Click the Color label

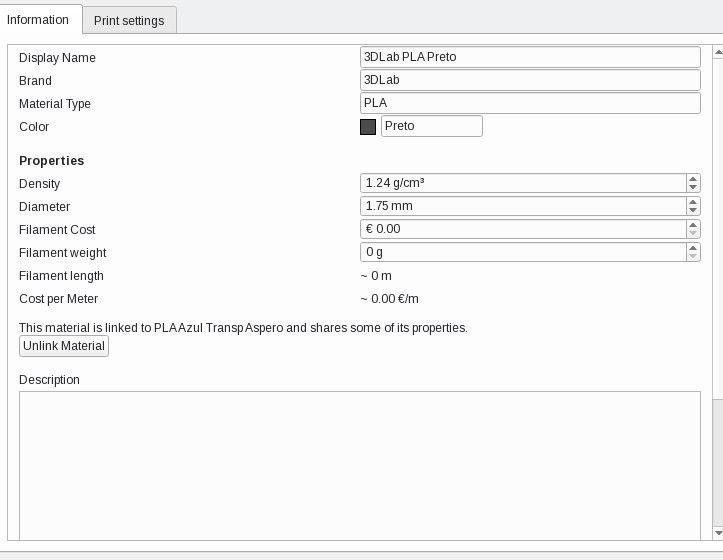click(34, 126)
